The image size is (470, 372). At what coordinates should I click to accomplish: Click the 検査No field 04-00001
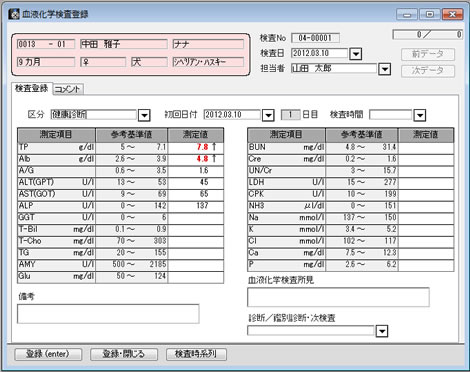[x=315, y=38]
